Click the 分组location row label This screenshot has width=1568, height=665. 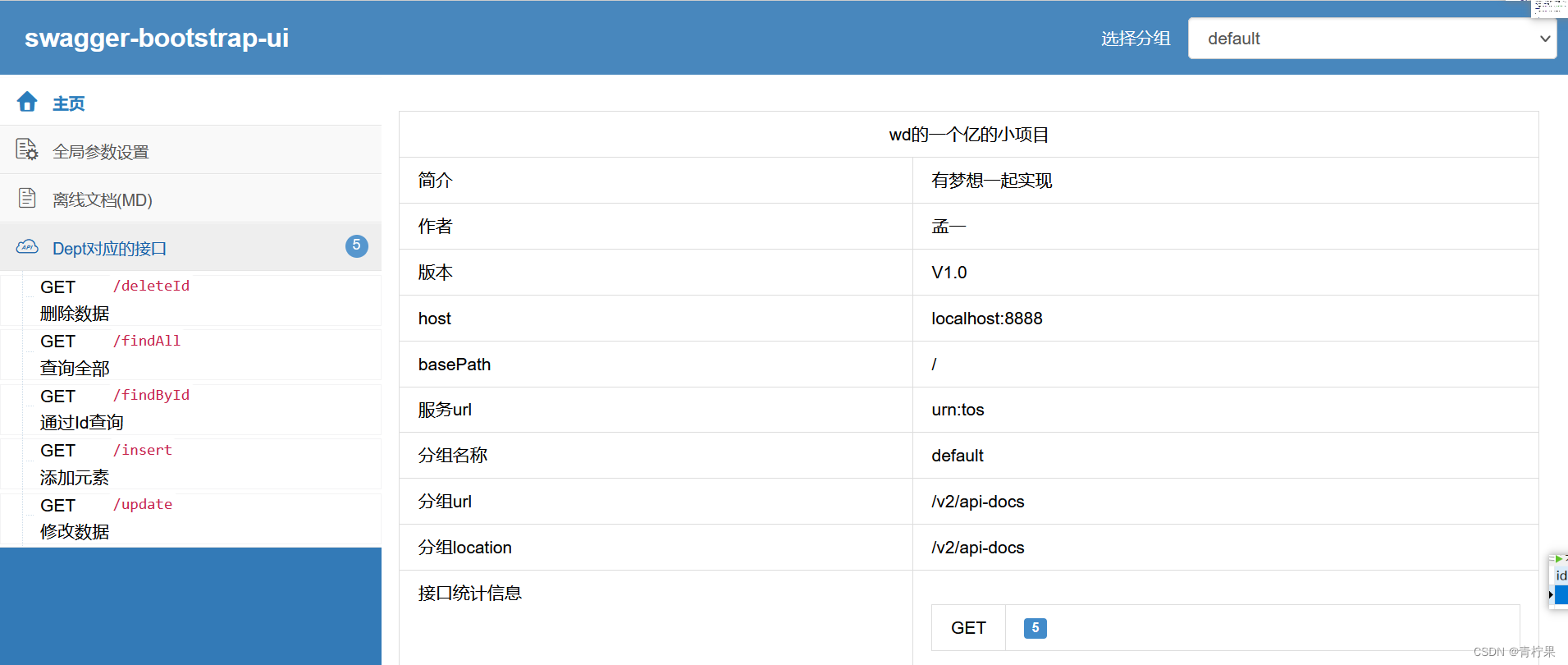pos(465,548)
